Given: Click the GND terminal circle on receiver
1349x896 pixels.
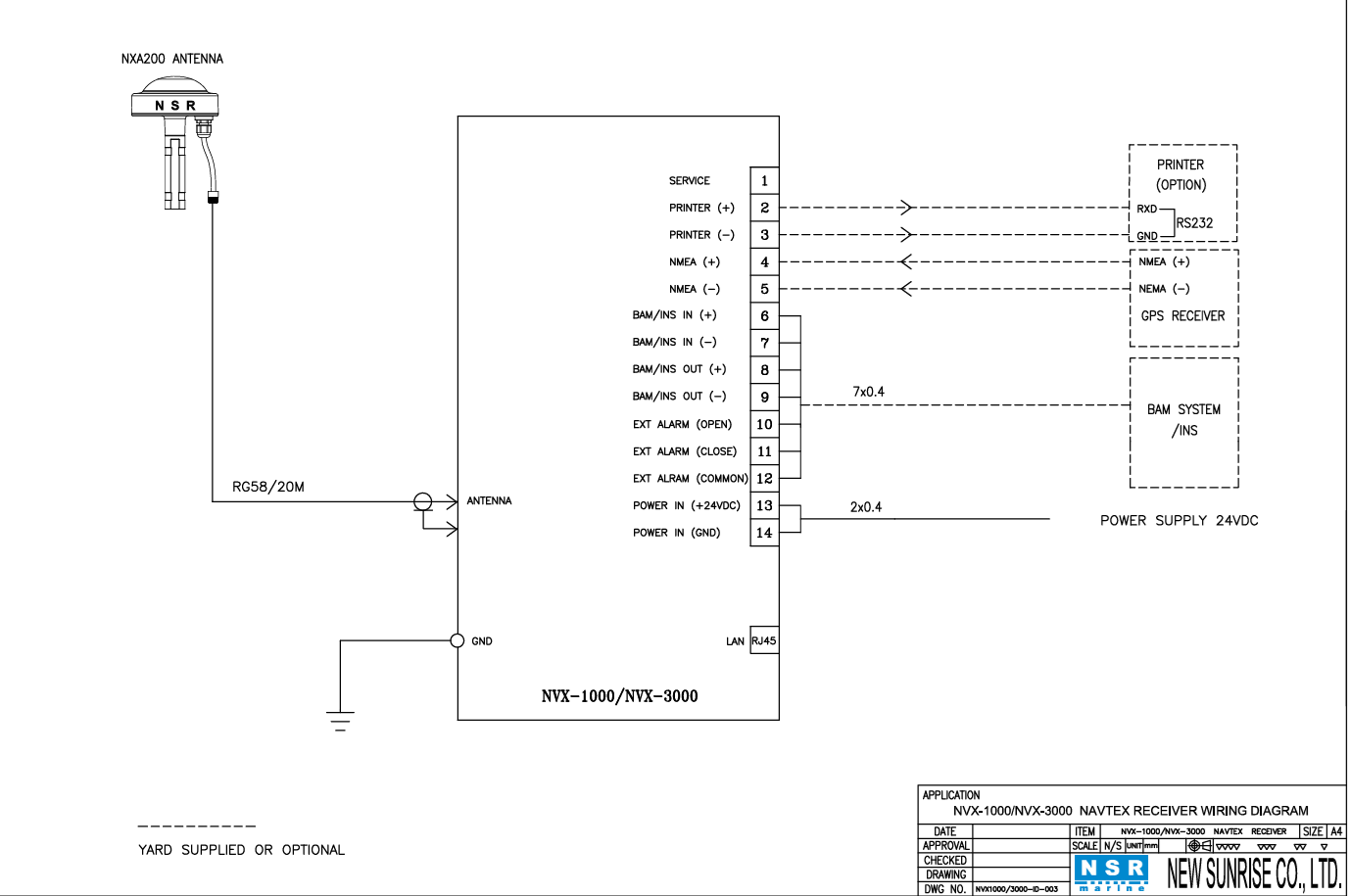Looking at the screenshot, I should pos(457,640).
